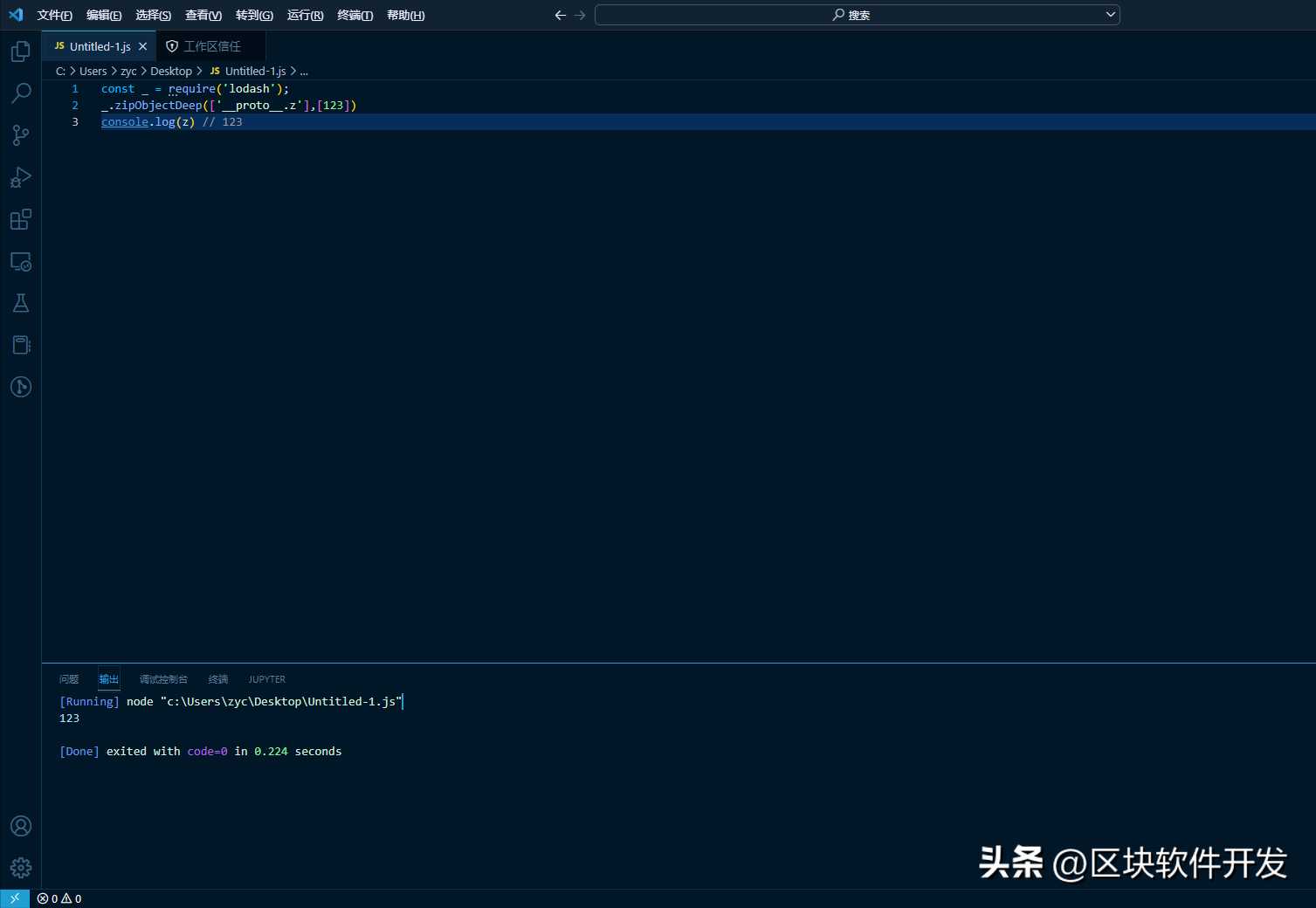Viewport: 1316px width, 908px height.
Task: Open the Git graph icon in activity bar
Action: point(21,387)
